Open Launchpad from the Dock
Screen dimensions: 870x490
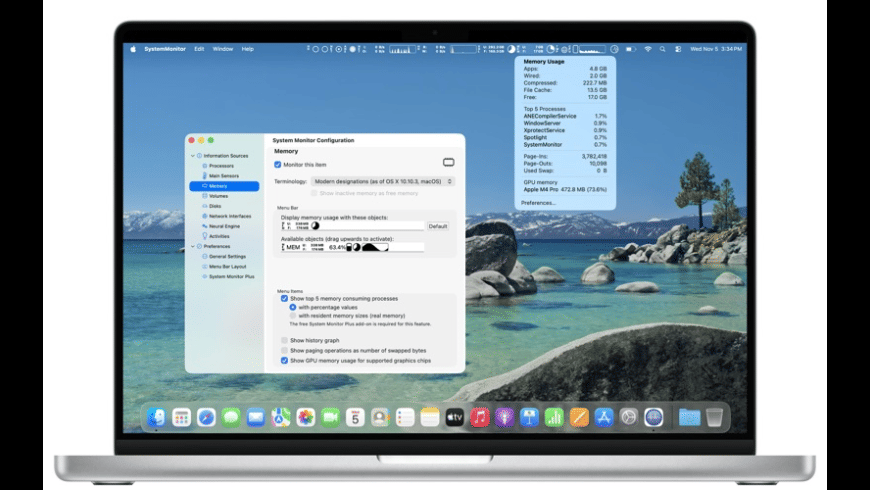pos(181,417)
